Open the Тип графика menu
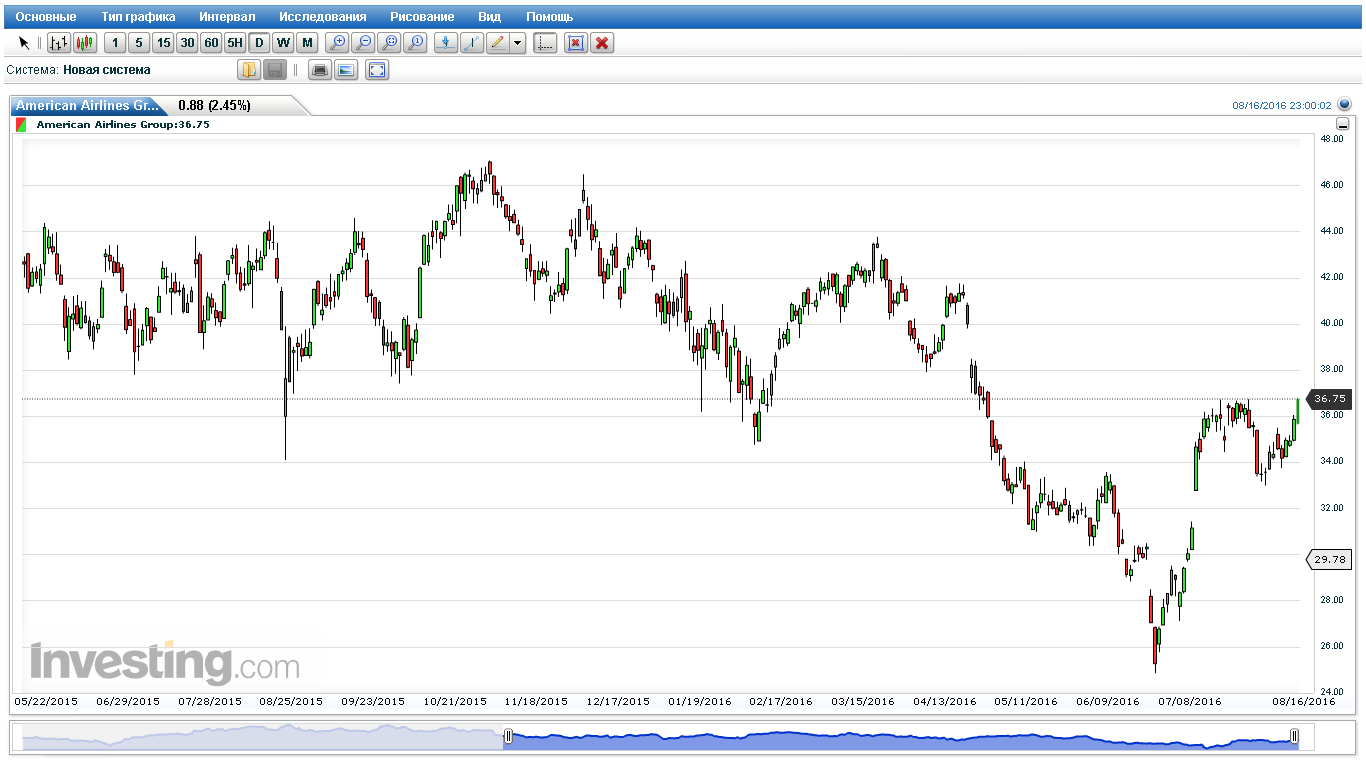This screenshot has height=768, width=1366. click(138, 17)
